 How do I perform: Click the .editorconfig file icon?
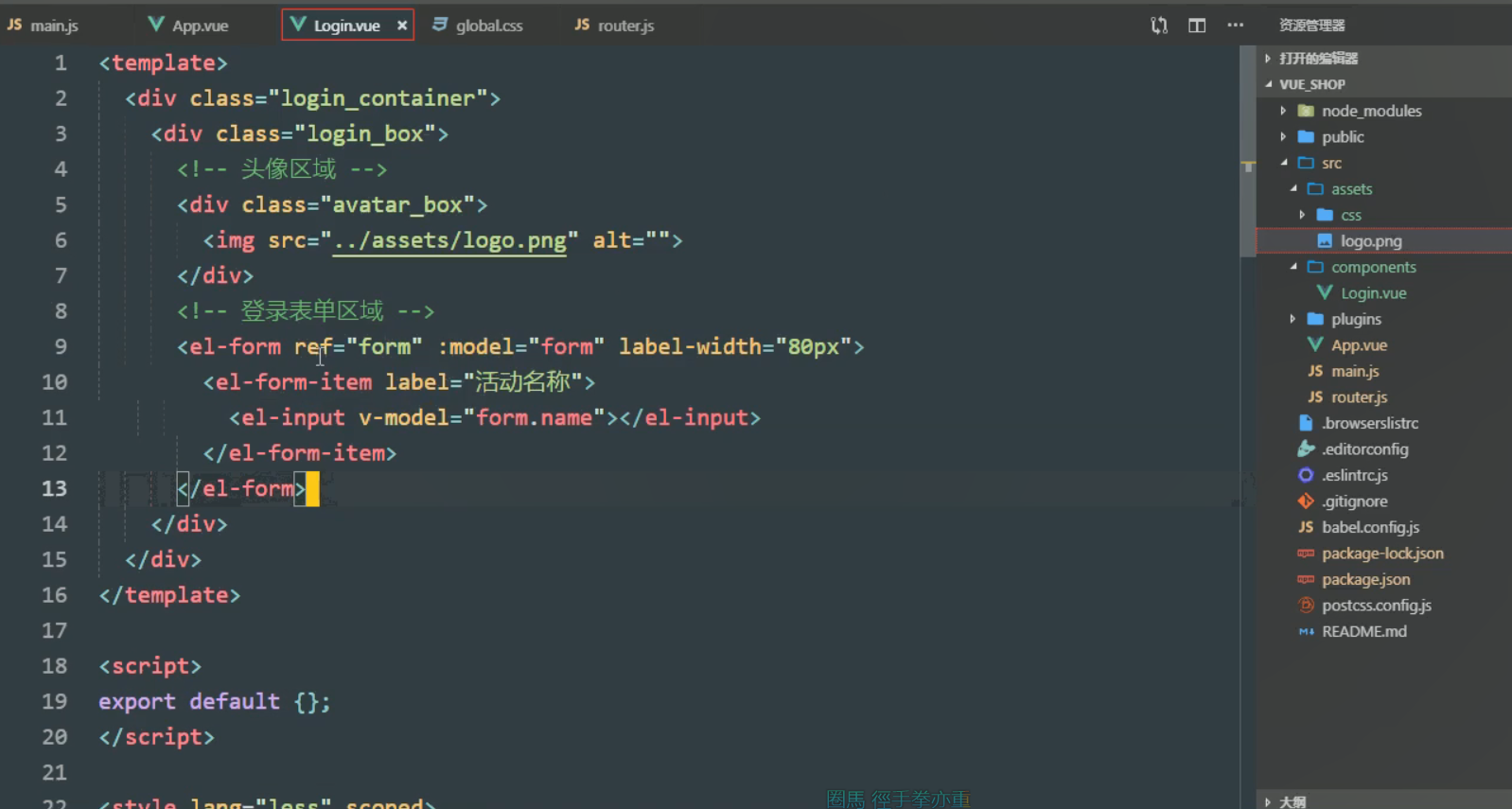[x=1306, y=448]
